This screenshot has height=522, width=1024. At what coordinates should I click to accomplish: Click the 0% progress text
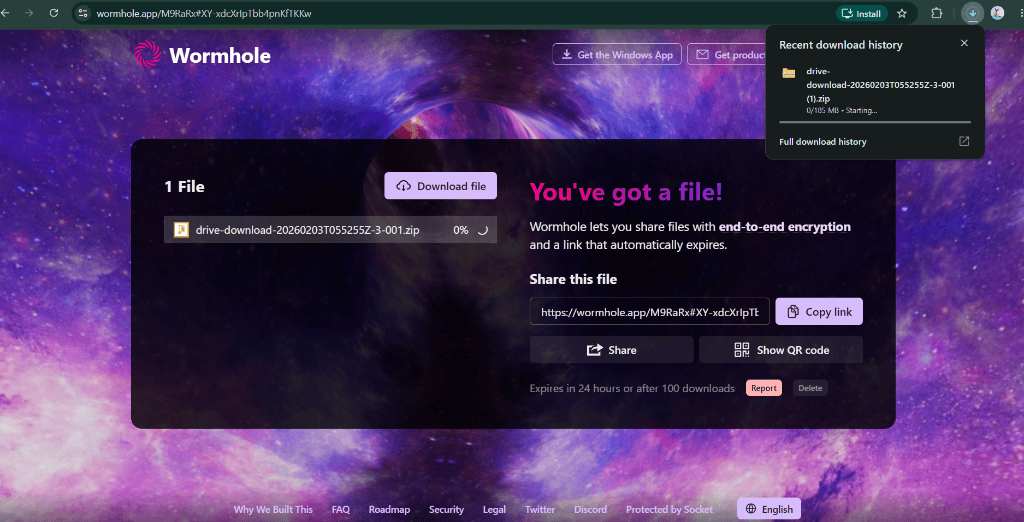tap(461, 230)
